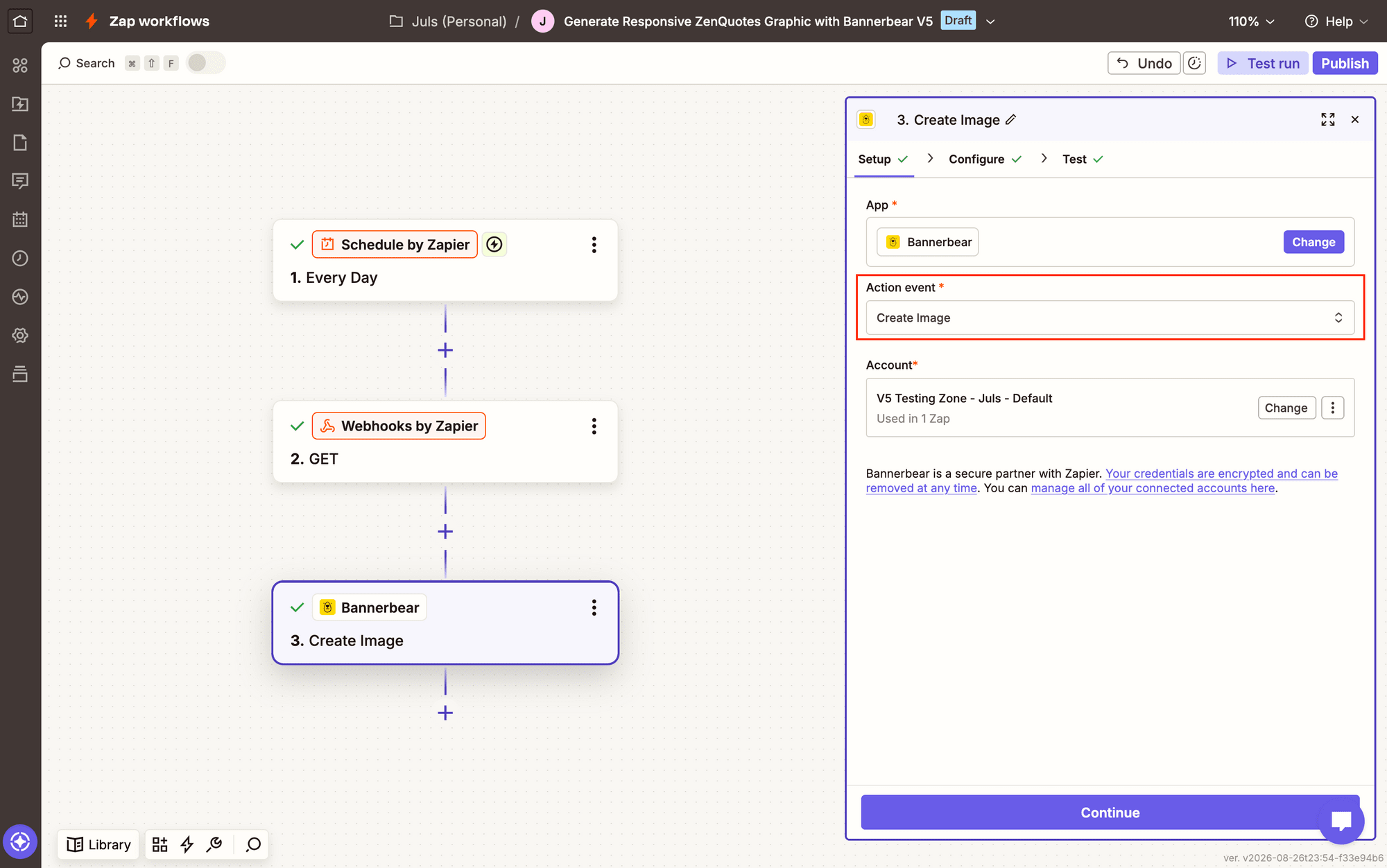Open the chat message icon in sidebar
The width and height of the screenshot is (1387, 868).
click(x=20, y=181)
